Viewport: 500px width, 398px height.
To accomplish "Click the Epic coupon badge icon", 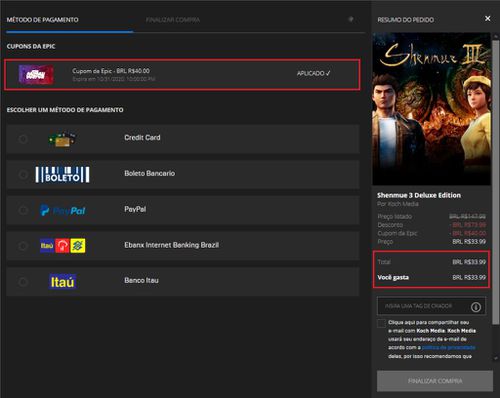I will click(36, 74).
